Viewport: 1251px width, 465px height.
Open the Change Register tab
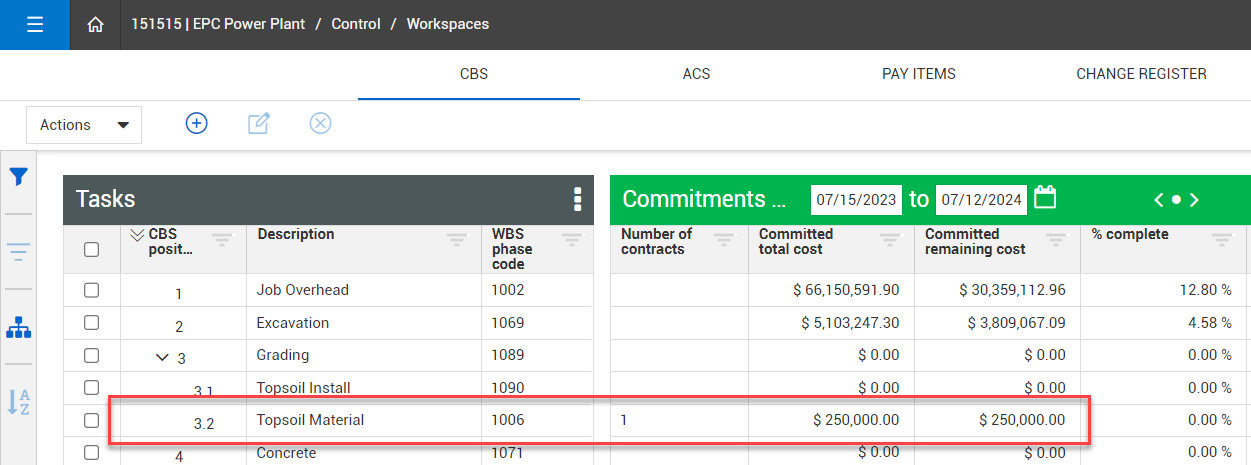coord(1141,74)
